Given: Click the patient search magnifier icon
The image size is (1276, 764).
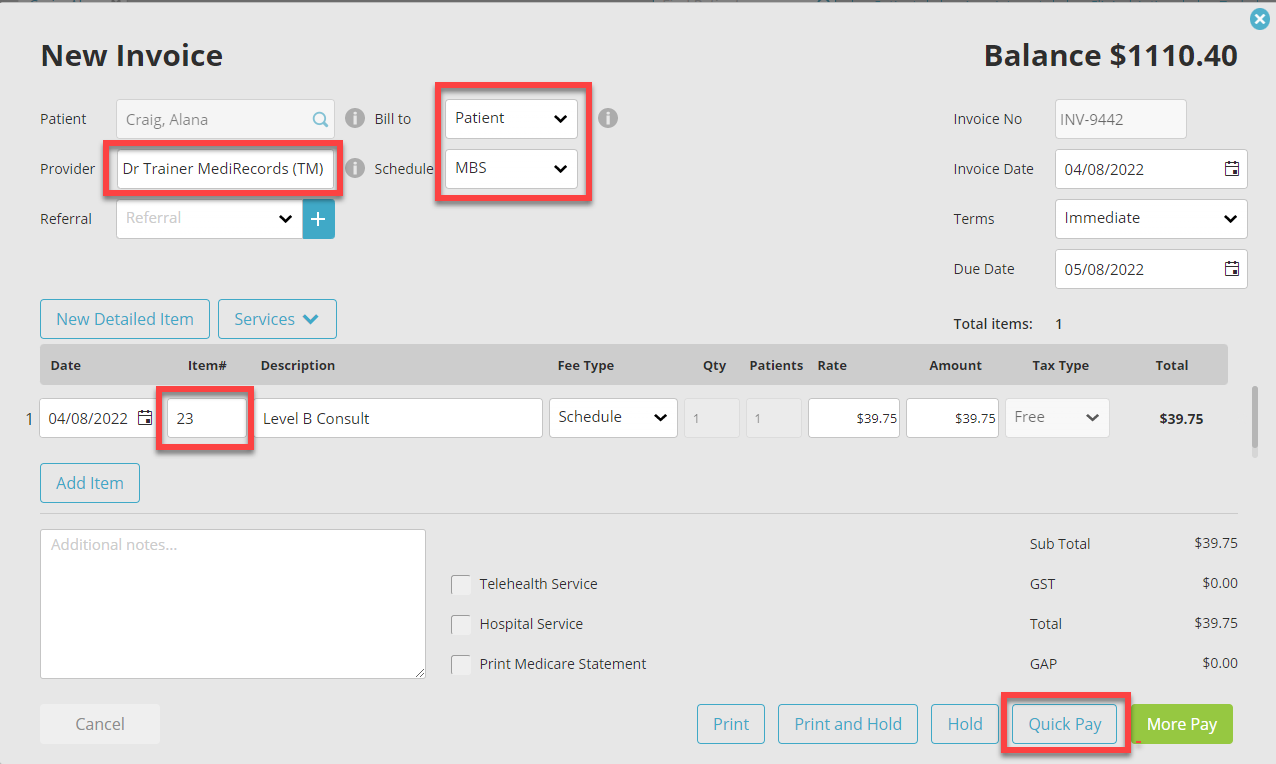Looking at the screenshot, I should tap(320, 119).
